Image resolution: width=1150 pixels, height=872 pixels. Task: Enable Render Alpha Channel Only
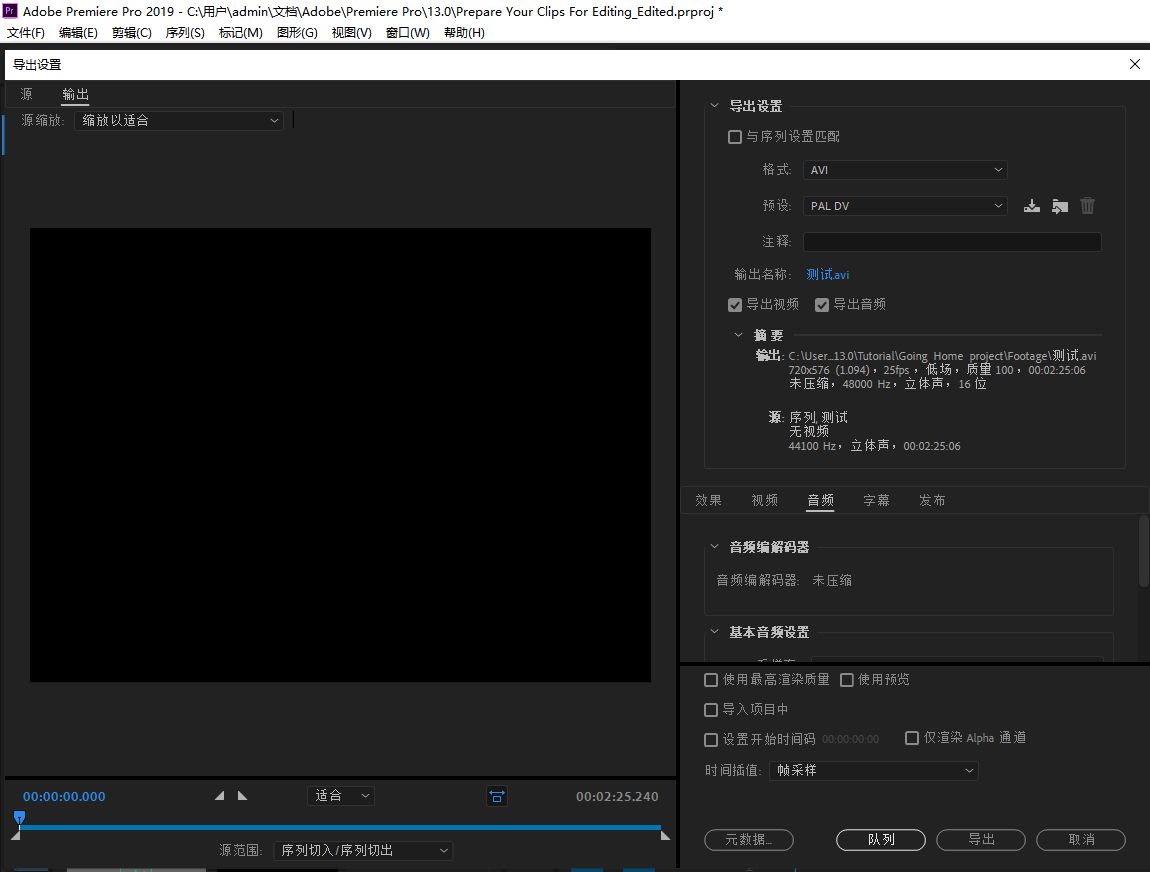click(912, 738)
